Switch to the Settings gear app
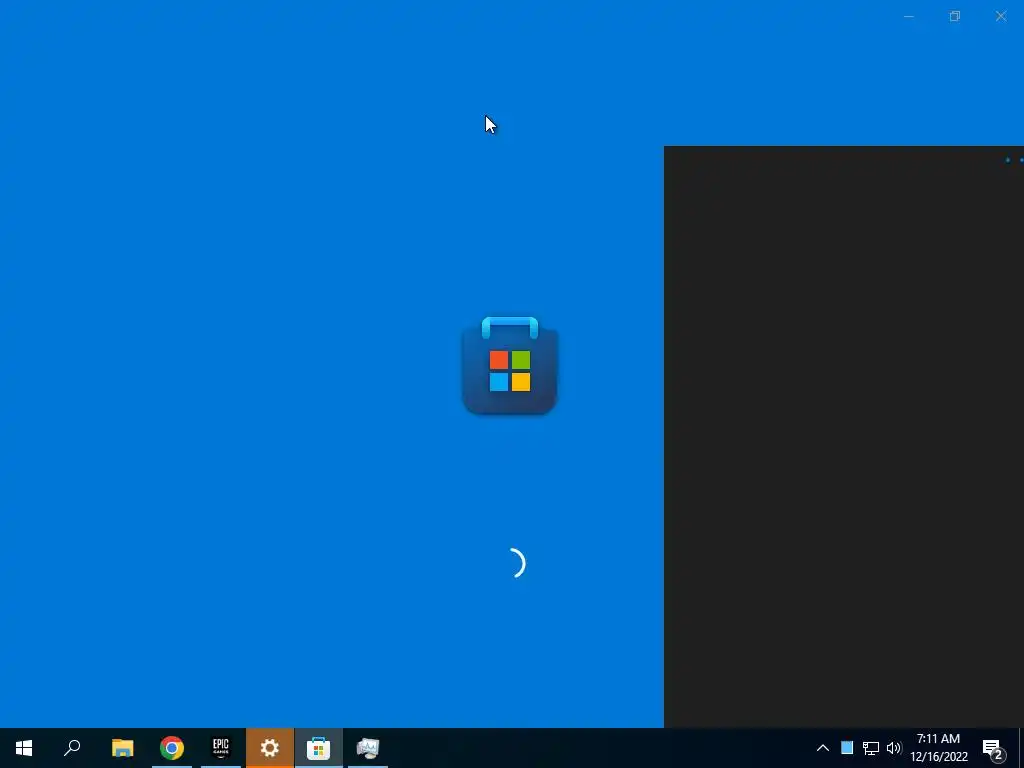The height and width of the screenshot is (768, 1024). point(270,748)
